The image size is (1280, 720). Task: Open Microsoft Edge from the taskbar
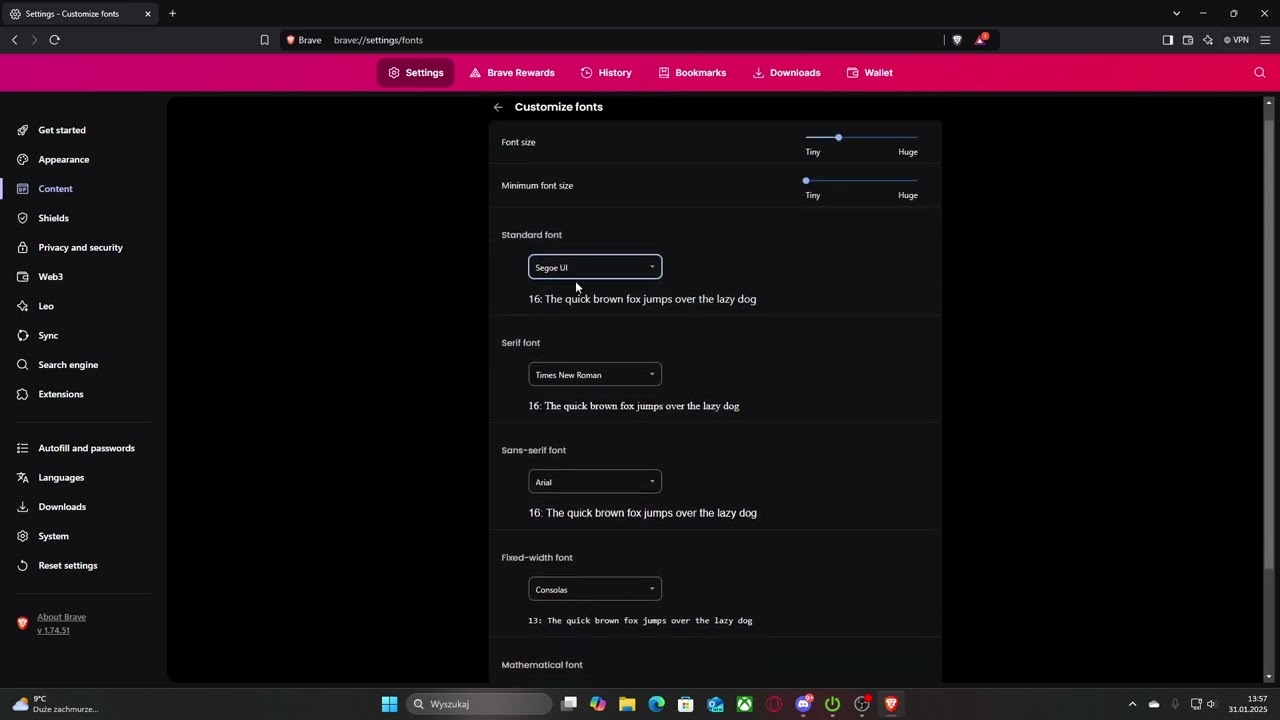[656, 704]
